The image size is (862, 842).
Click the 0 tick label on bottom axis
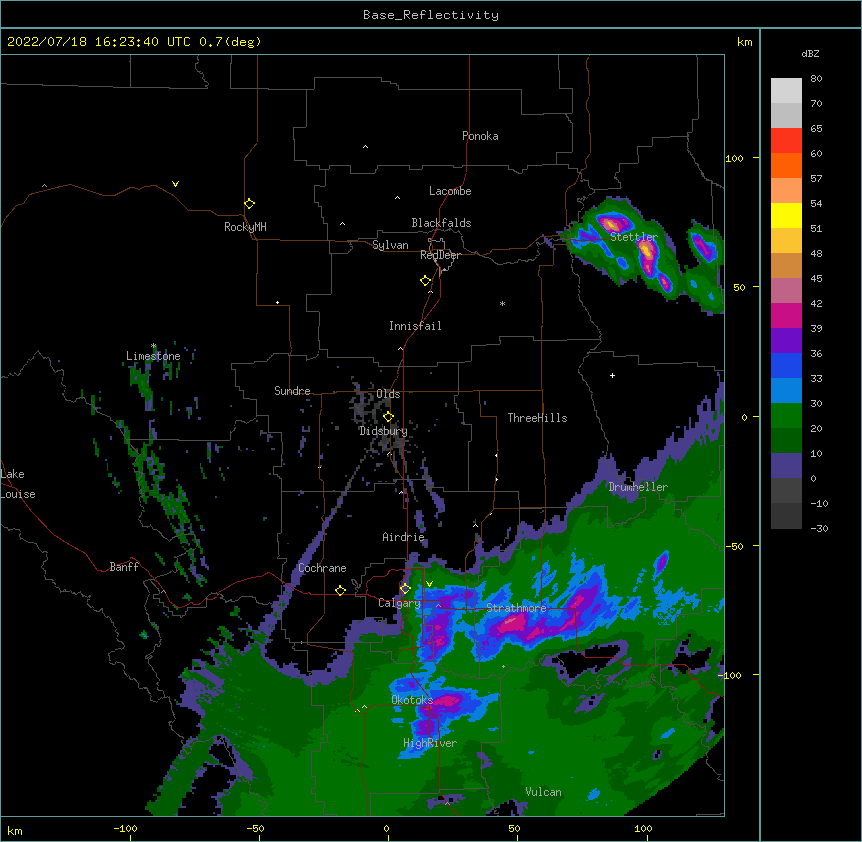coord(386,828)
